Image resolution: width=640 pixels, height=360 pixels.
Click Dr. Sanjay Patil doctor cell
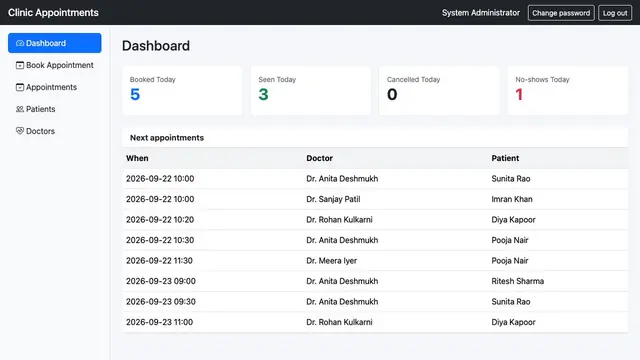tap(333, 199)
